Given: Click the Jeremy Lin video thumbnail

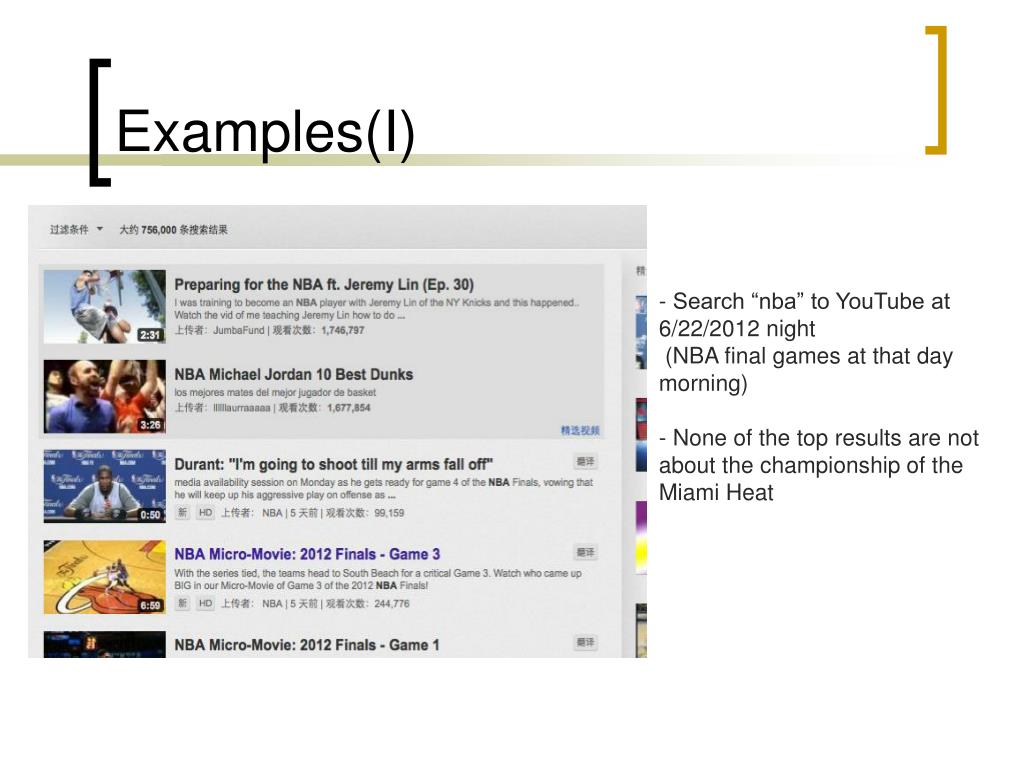Looking at the screenshot, I should pyautogui.click(x=104, y=307).
